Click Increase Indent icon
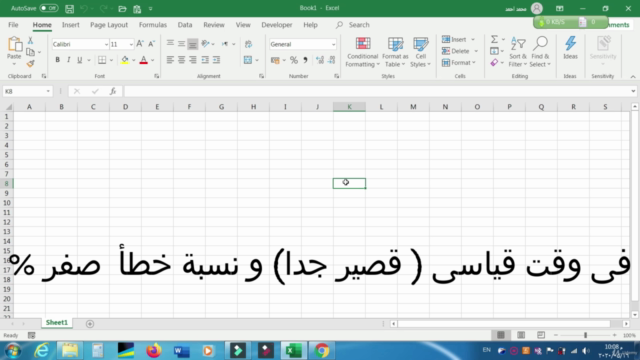This screenshot has height=360, width=640. [x=216, y=60]
